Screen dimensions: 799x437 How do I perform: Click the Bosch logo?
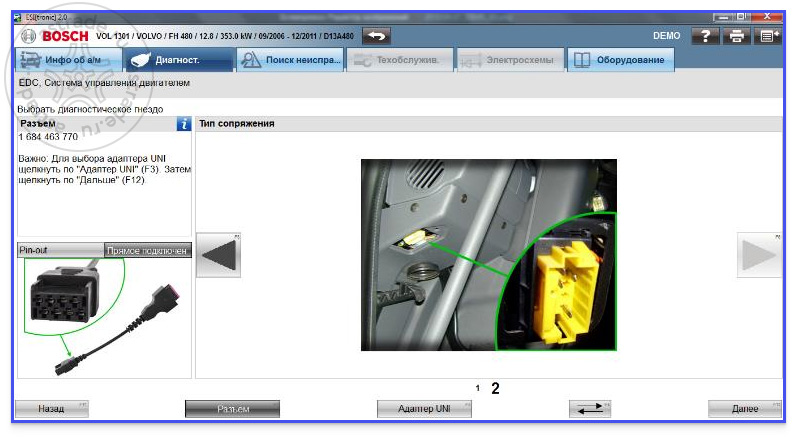click(55, 36)
